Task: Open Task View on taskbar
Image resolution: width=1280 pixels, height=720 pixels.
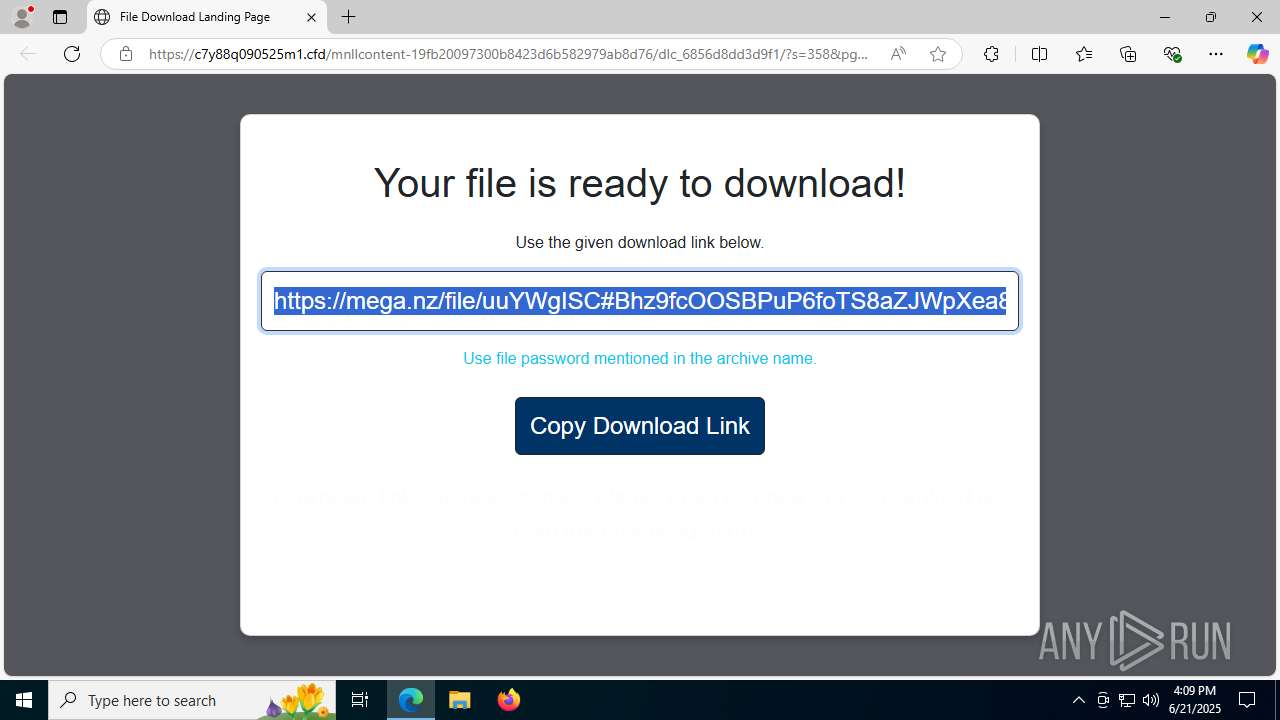Action: (360, 700)
